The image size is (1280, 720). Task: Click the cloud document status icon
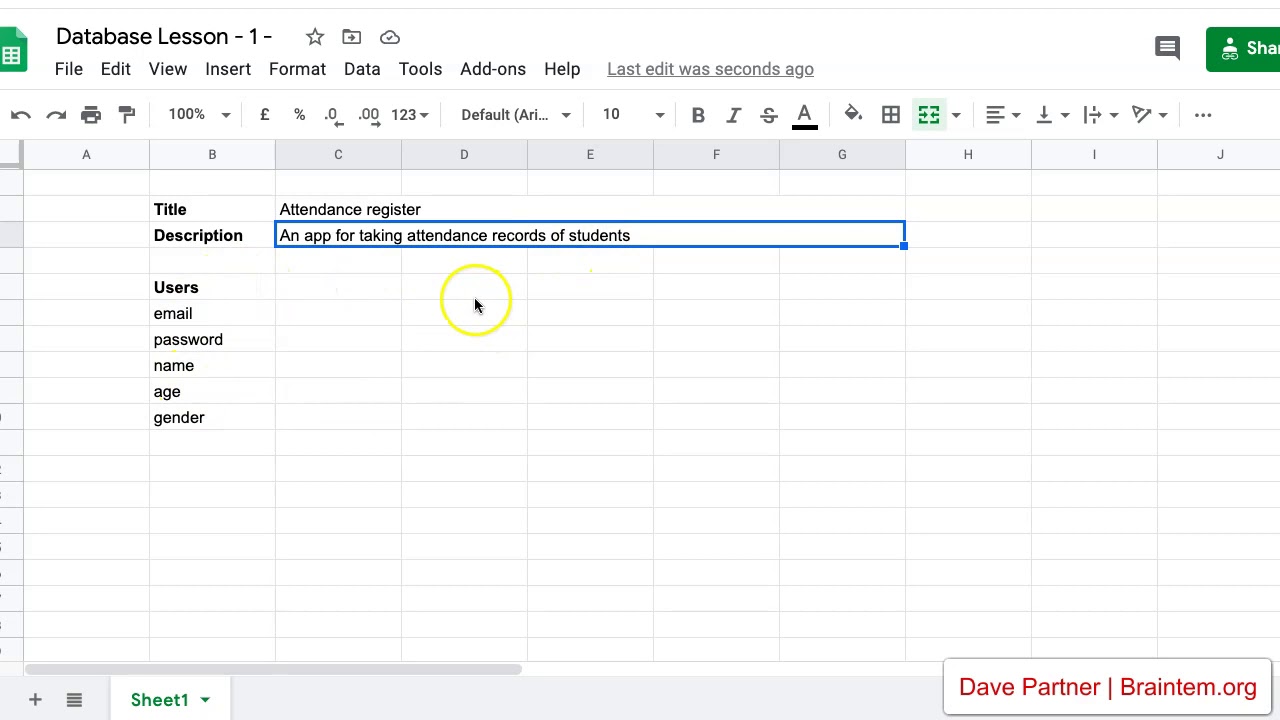tap(390, 37)
